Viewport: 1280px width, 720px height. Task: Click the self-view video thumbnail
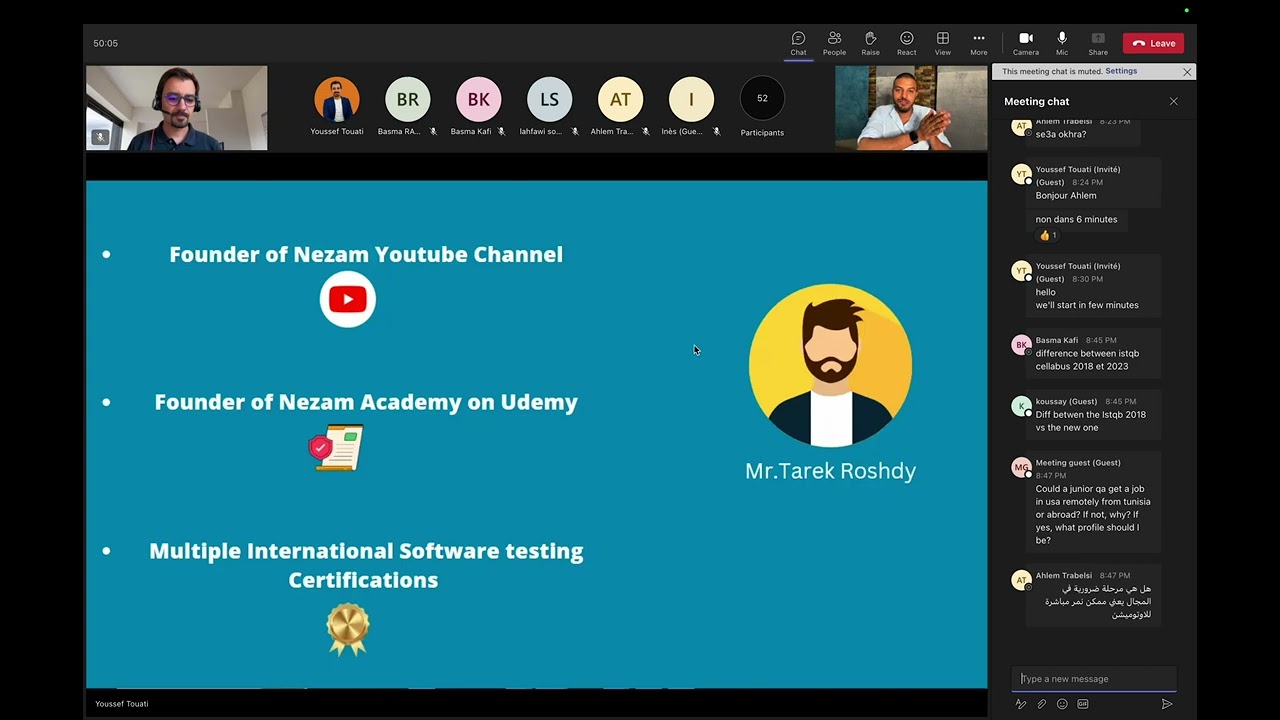pyautogui.click(x=177, y=108)
